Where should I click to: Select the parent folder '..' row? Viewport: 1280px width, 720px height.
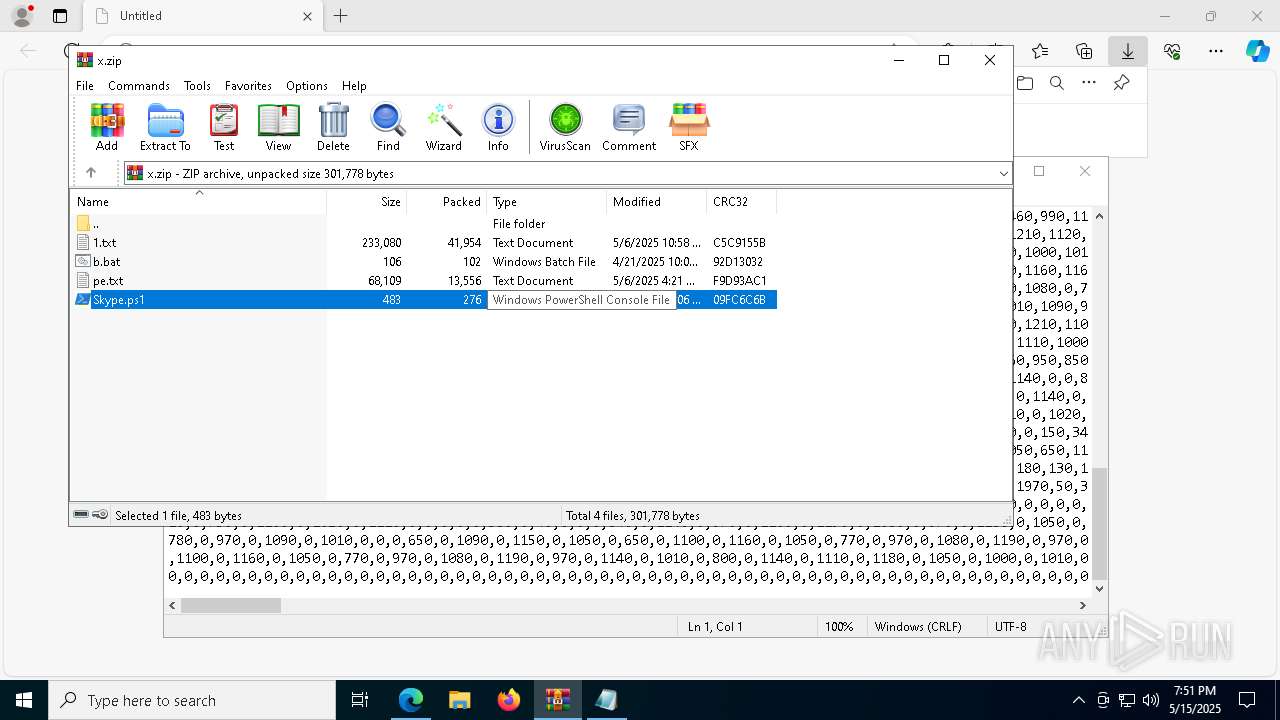424,224
